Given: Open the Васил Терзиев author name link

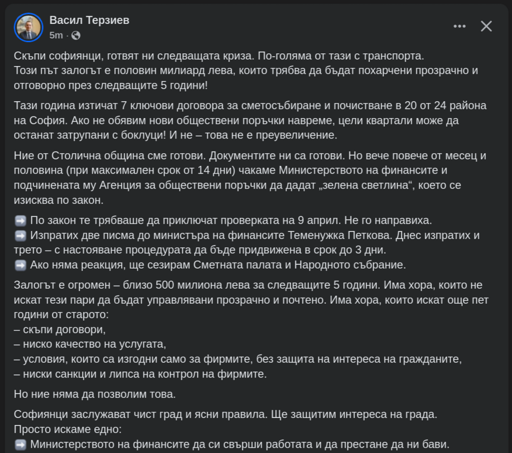Looking at the screenshot, I should coord(89,20).
